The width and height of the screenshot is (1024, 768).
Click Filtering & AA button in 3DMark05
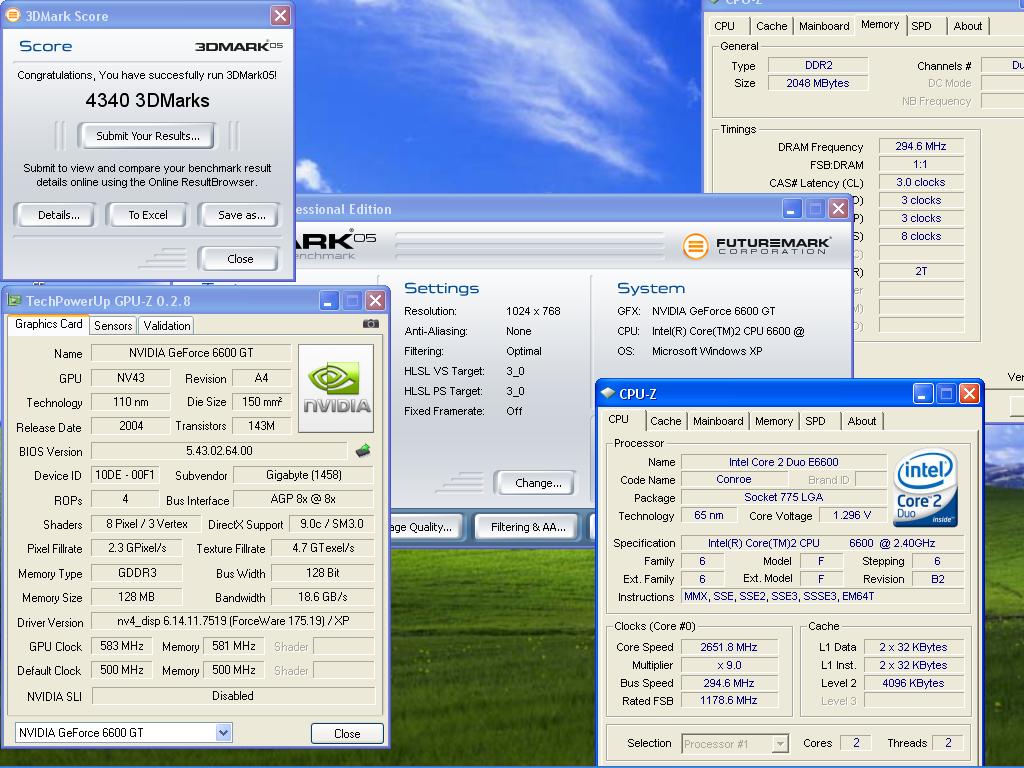point(528,527)
